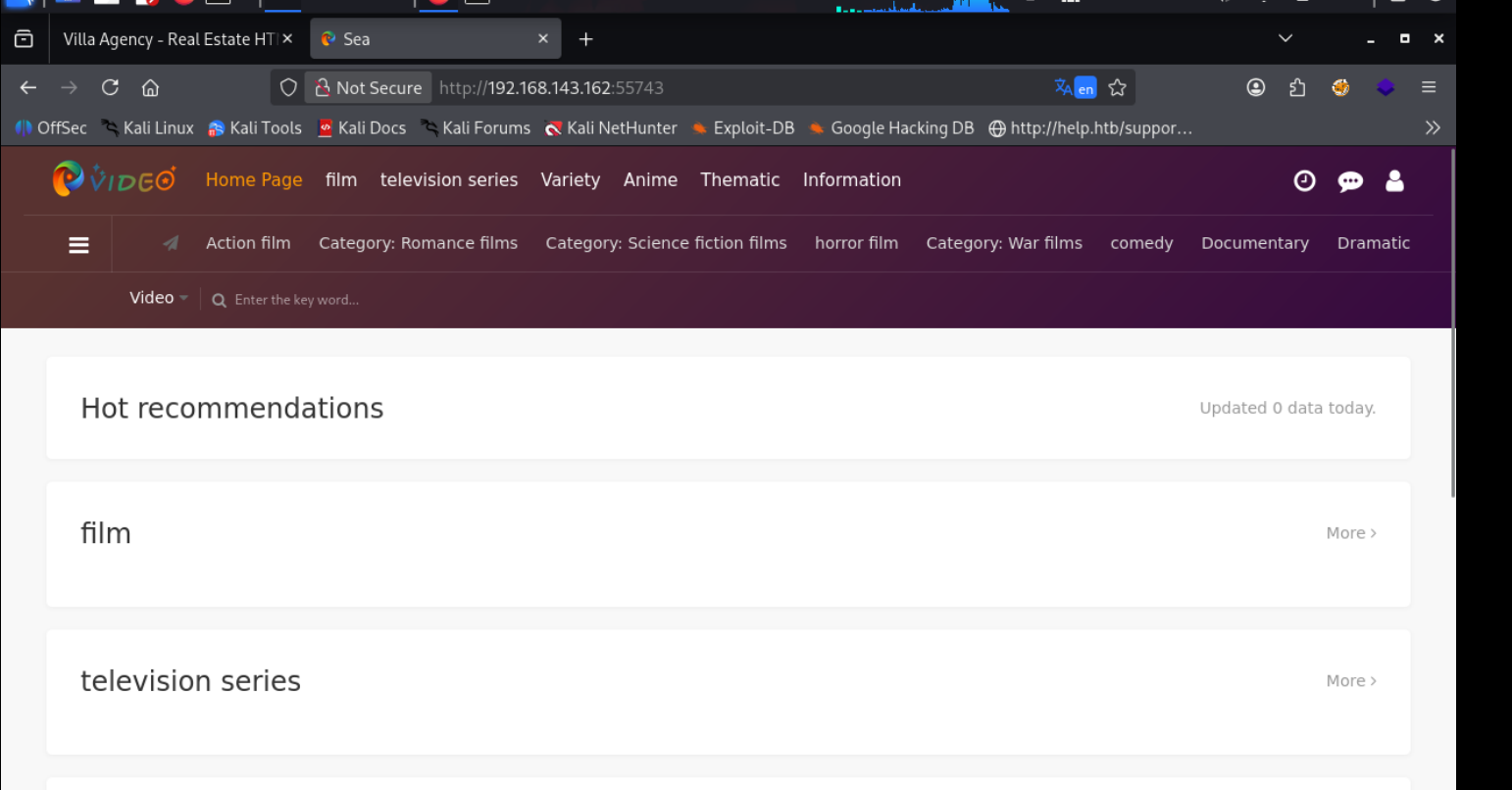The width and height of the screenshot is (1512, 790).
Task: Open the browser extensions puzzle icon
Action: [x=1297, y=87]
